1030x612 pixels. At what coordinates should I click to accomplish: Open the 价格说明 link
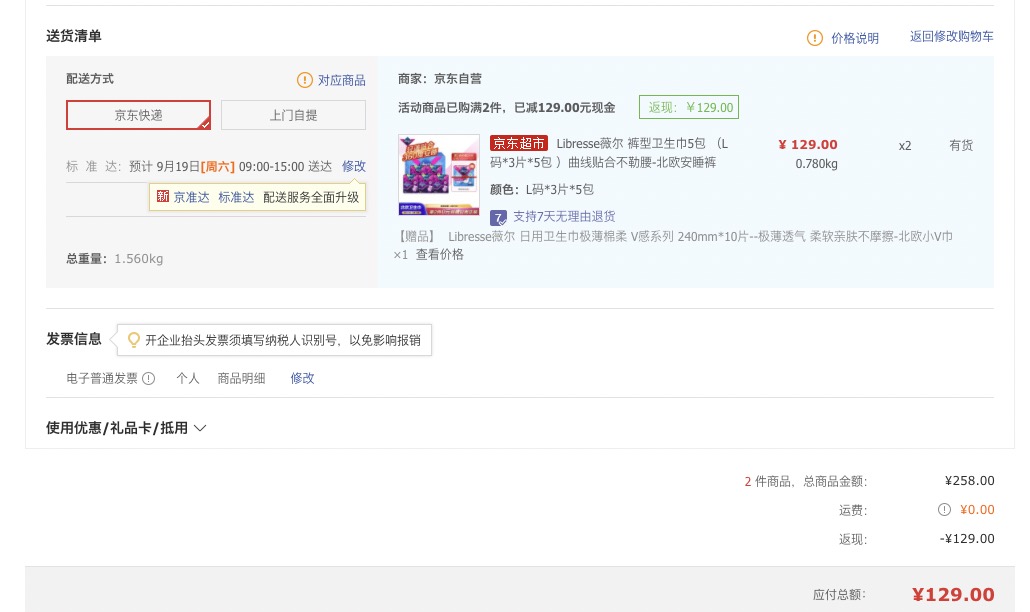pos(855,38)
